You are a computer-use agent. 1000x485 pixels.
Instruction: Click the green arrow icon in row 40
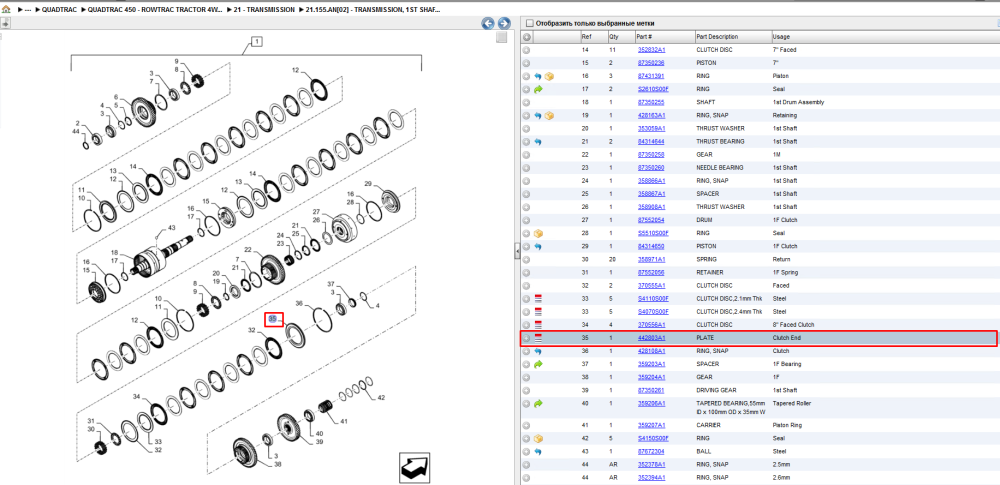coord(538,403)
